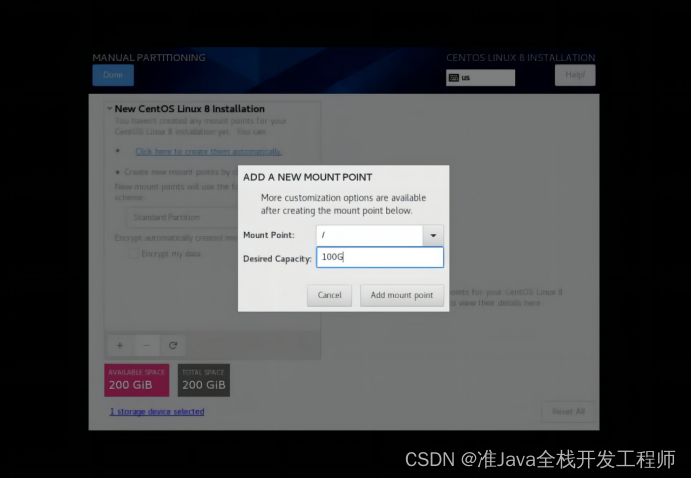The width and height of the screenshot is (692, 479).
Task: Cancel the new mount point dialog
Action: 329,295
